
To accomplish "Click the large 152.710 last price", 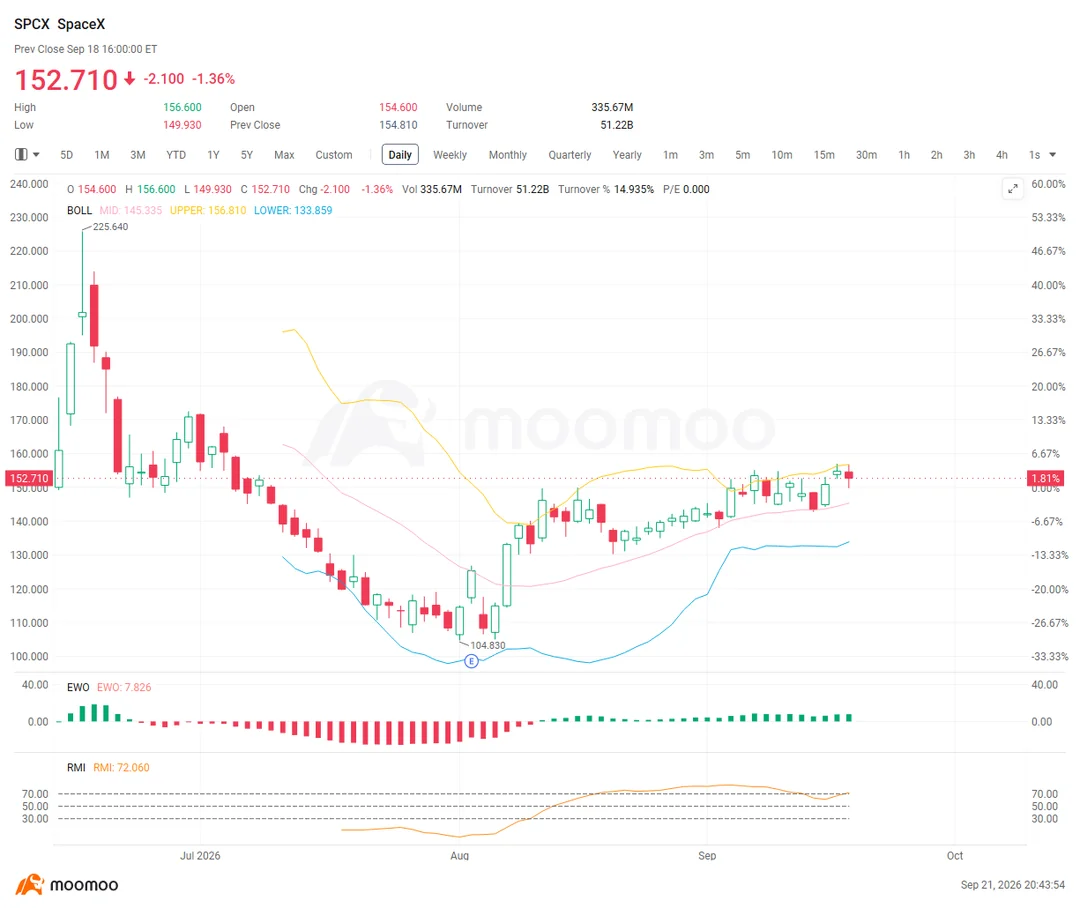I will [x=66, y=80].
